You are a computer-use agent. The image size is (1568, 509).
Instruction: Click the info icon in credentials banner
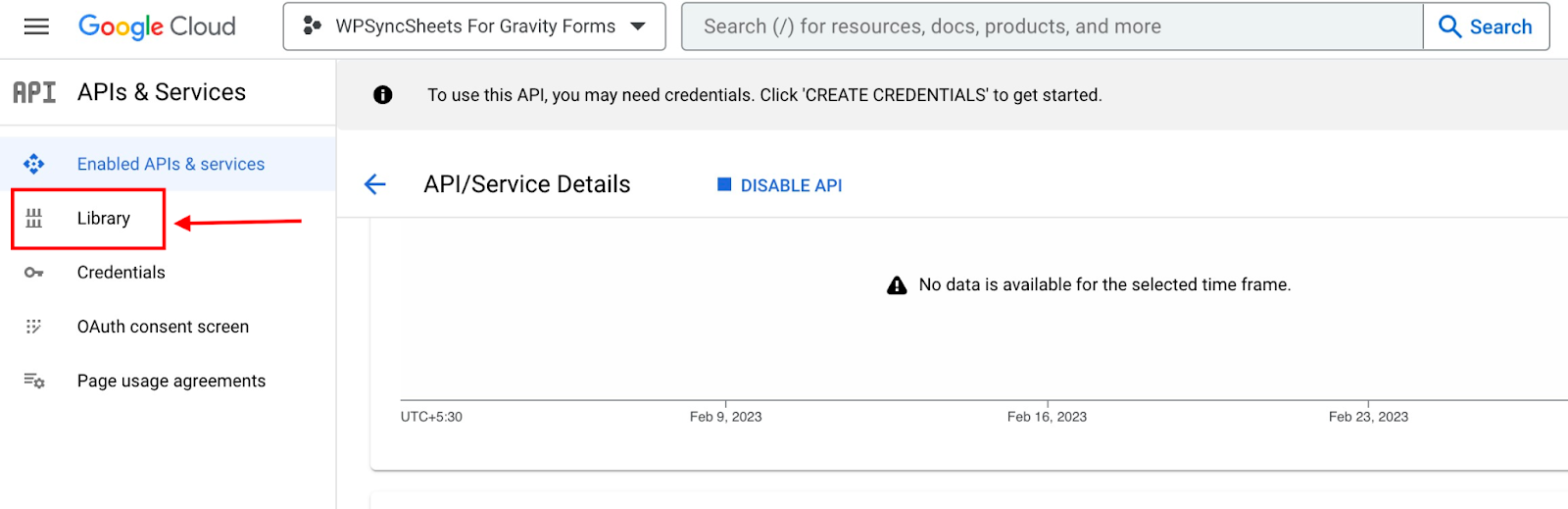(x=382, y=96)
